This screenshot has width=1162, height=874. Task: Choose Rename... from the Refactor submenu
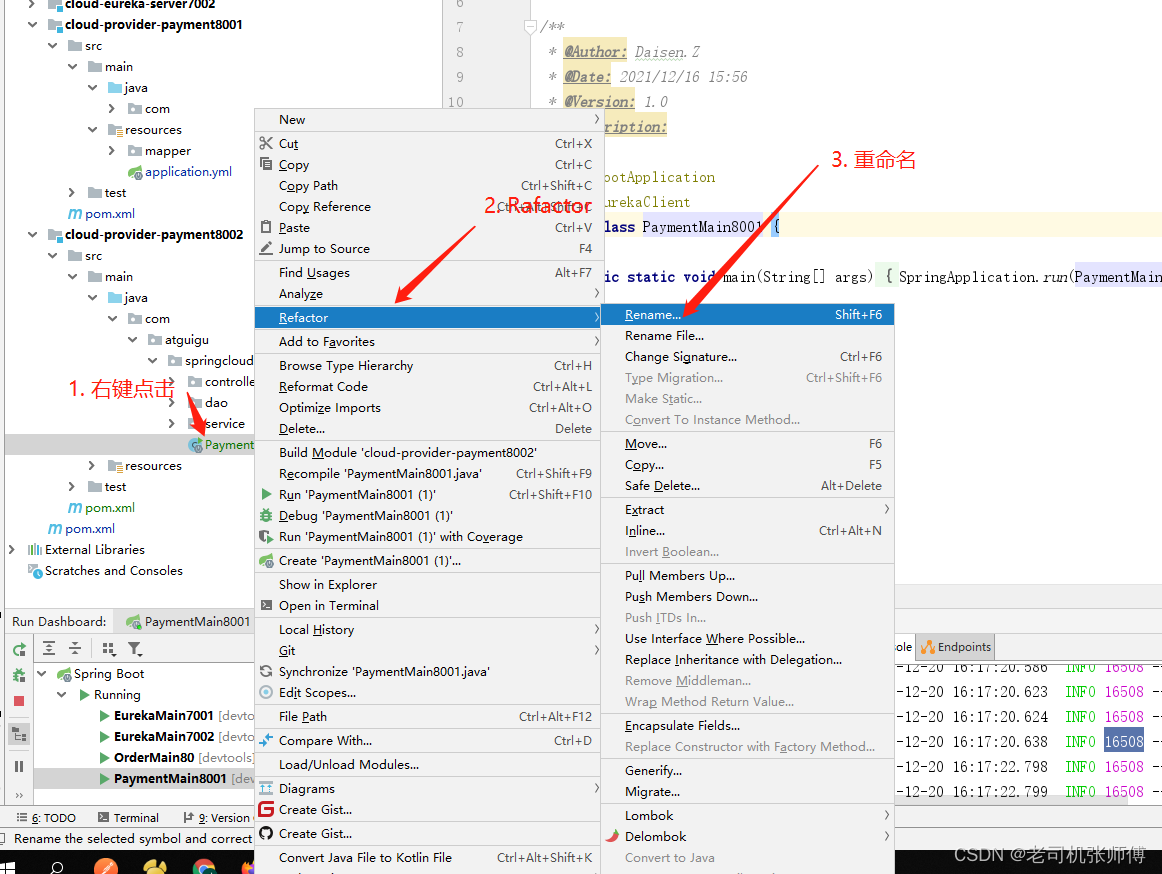pyautogui.click(x=747, y=314)
